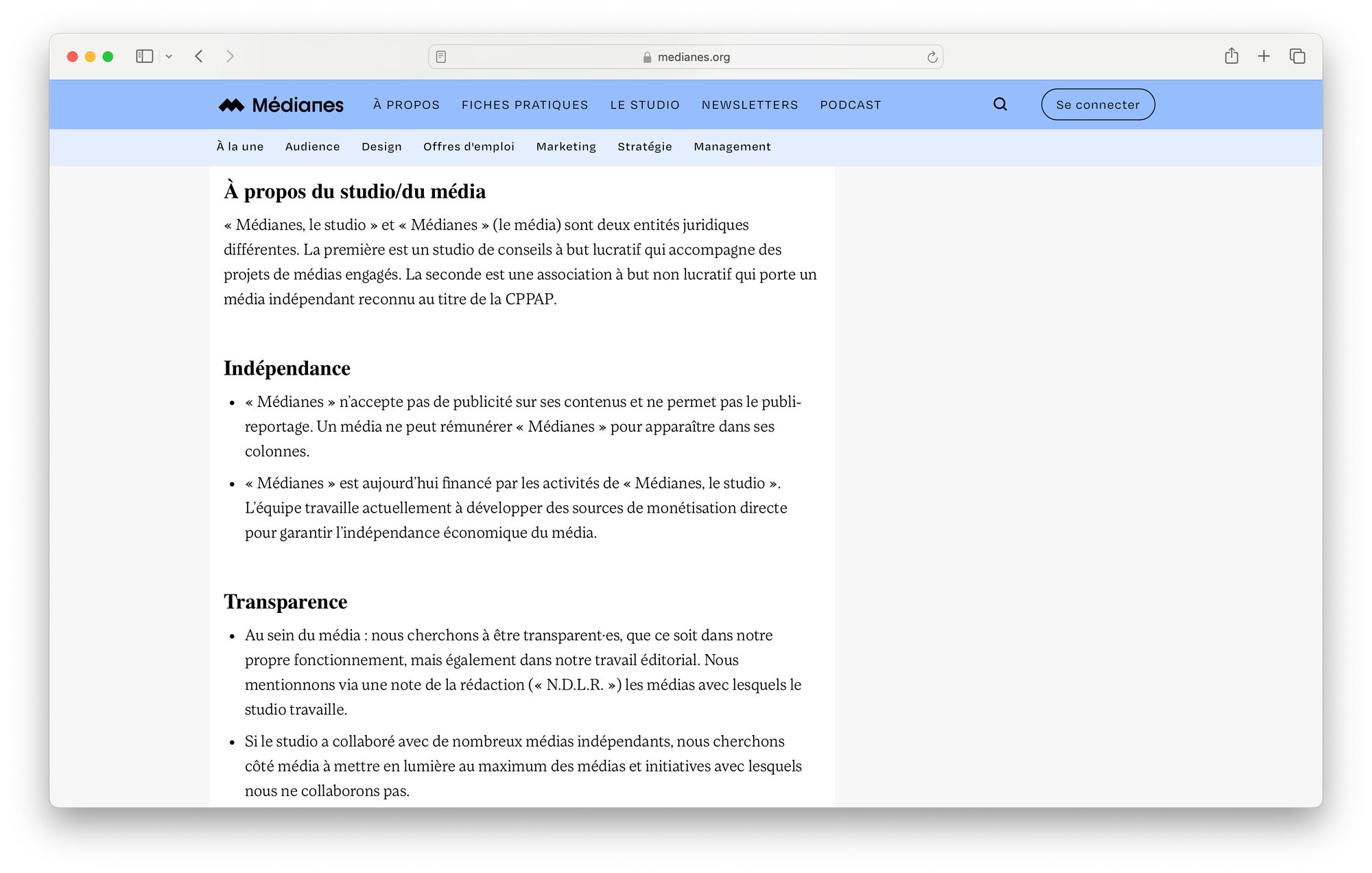Select the Management category

coord(732,147)
